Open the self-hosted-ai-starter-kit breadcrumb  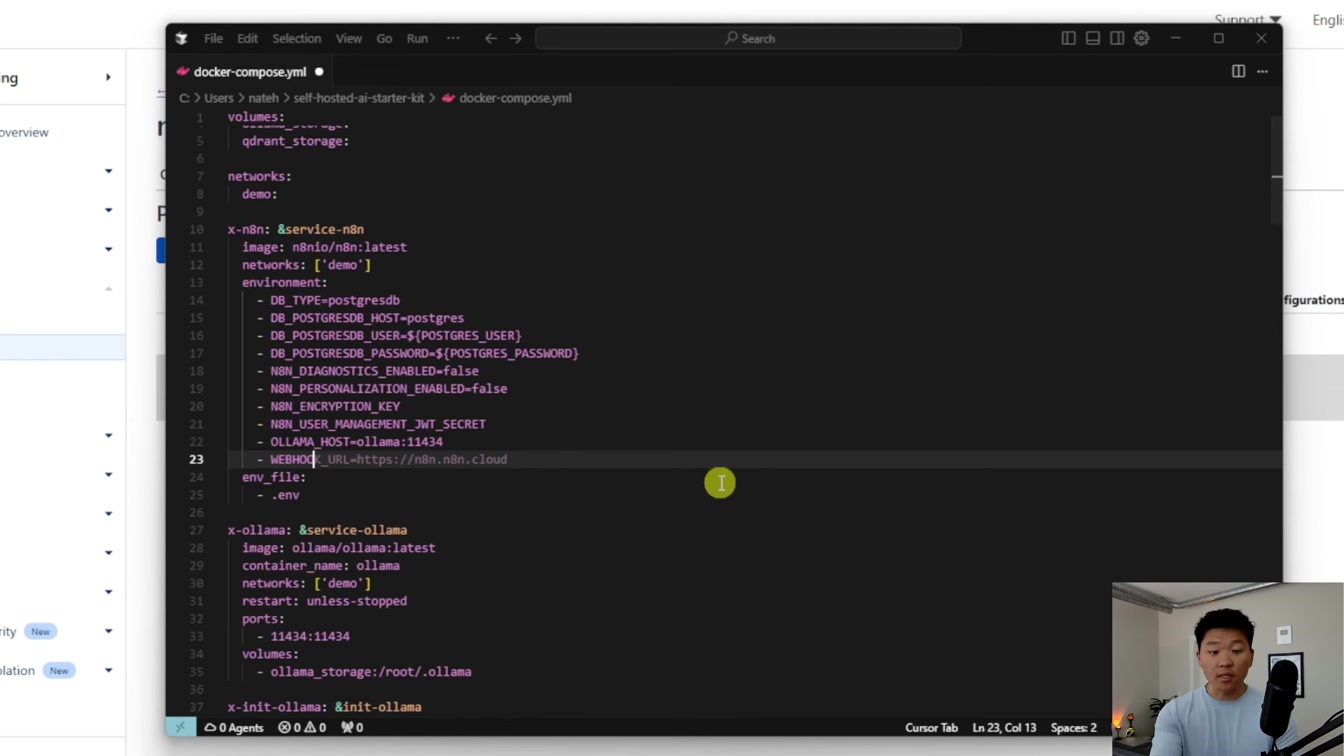point(359,98)
